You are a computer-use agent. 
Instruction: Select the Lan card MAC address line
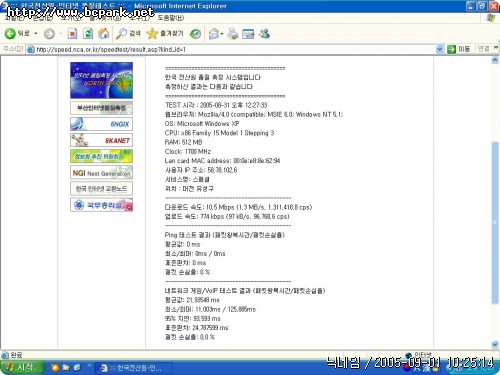coord(222,161)
